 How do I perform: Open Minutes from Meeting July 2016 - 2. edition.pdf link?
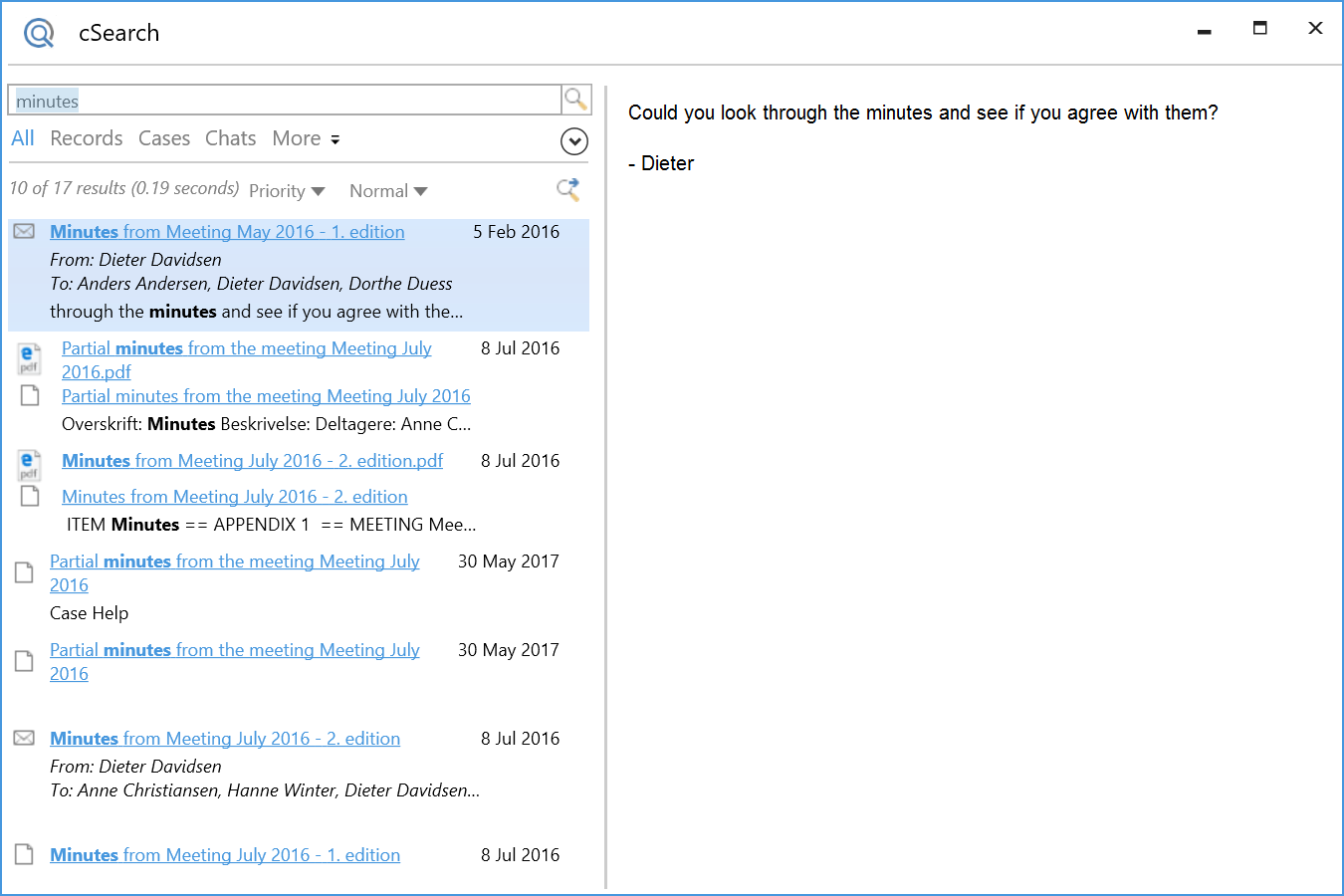[252, 461]
